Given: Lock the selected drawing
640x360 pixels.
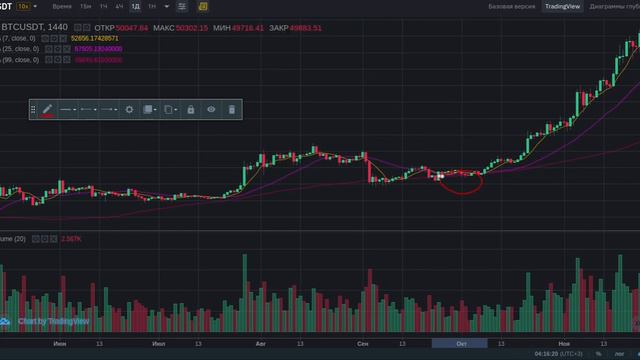Looking at the screenshot, I should tap(191, 109).
